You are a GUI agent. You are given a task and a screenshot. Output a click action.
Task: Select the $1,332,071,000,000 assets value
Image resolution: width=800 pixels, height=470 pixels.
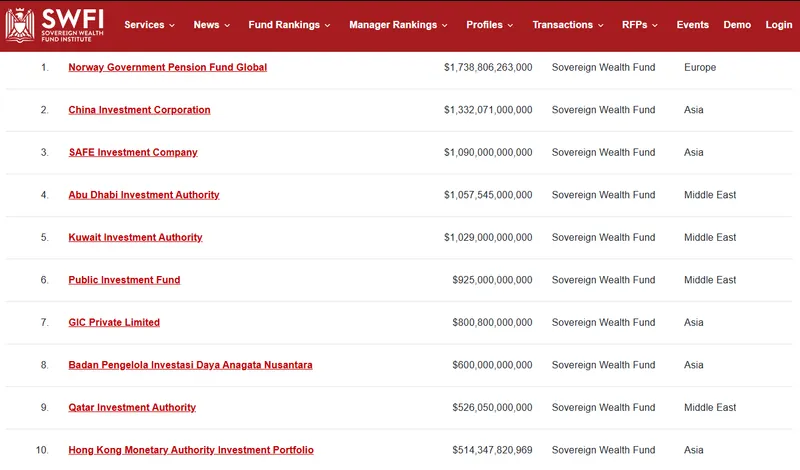pos(488,110)
